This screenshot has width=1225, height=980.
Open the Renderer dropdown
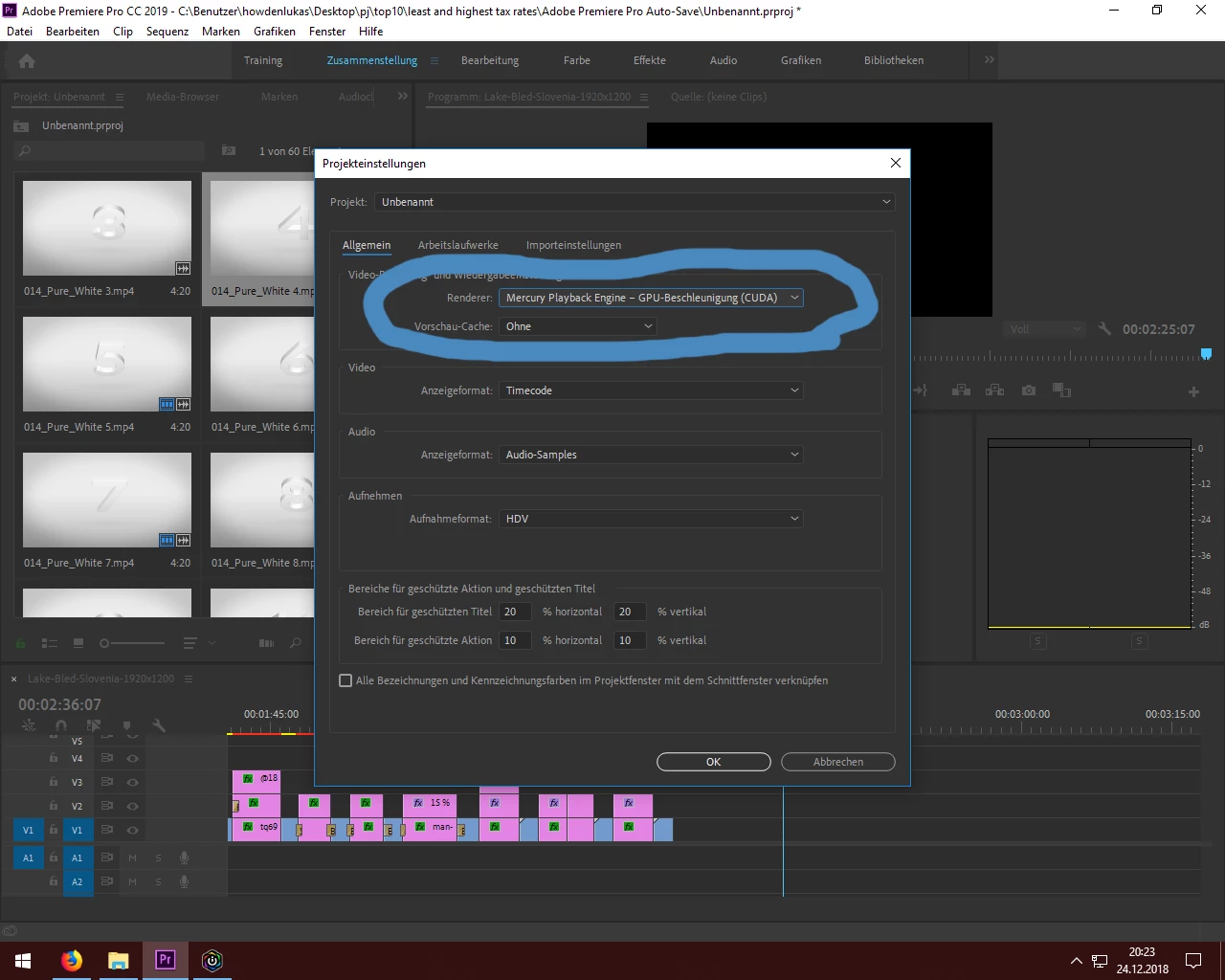click(651, 298)
